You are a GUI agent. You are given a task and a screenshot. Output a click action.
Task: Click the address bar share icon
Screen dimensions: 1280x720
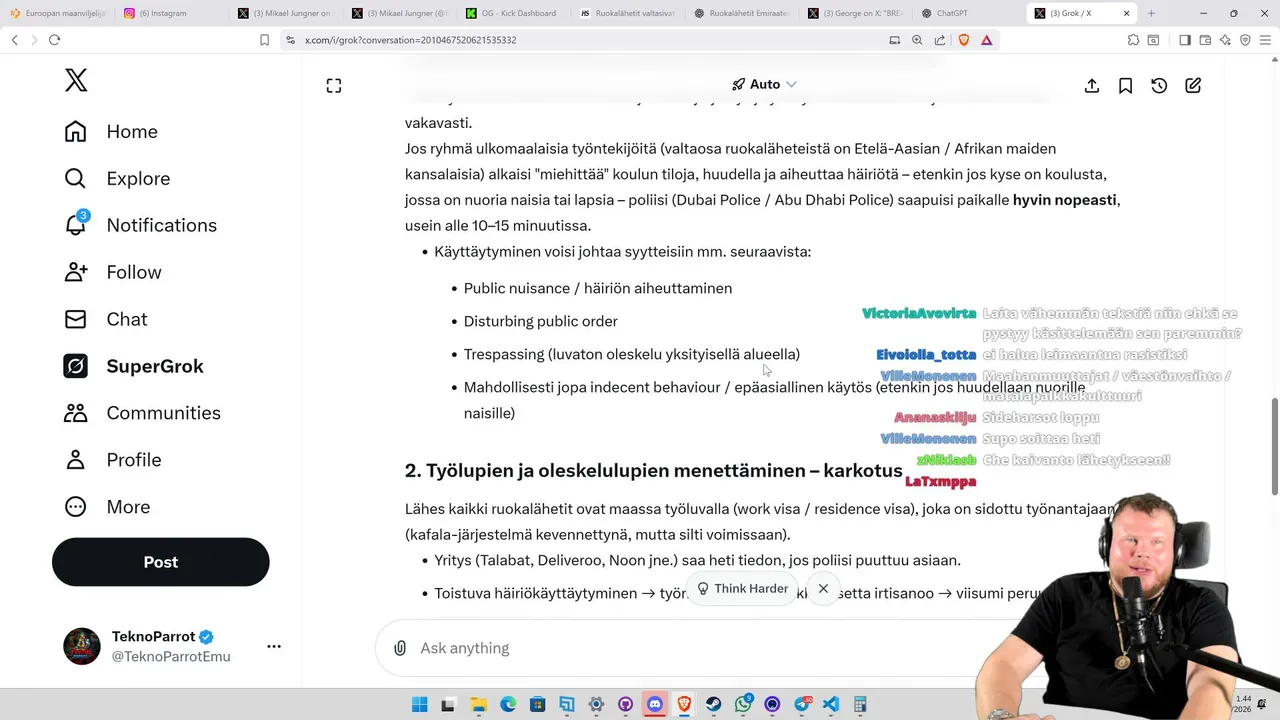940,40
